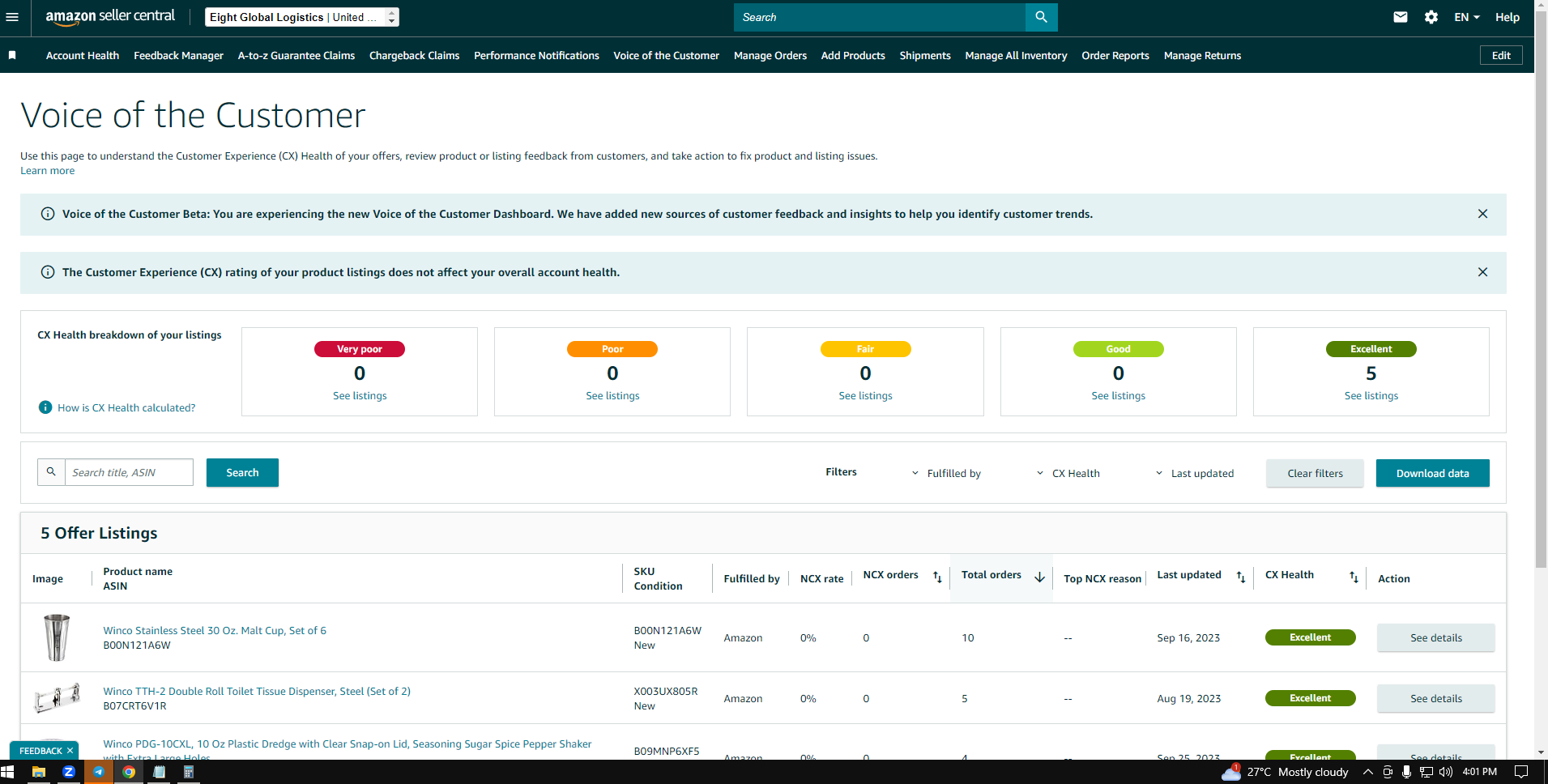
Task: Click the FEEDBACK tab label
Action: (41, 751)
